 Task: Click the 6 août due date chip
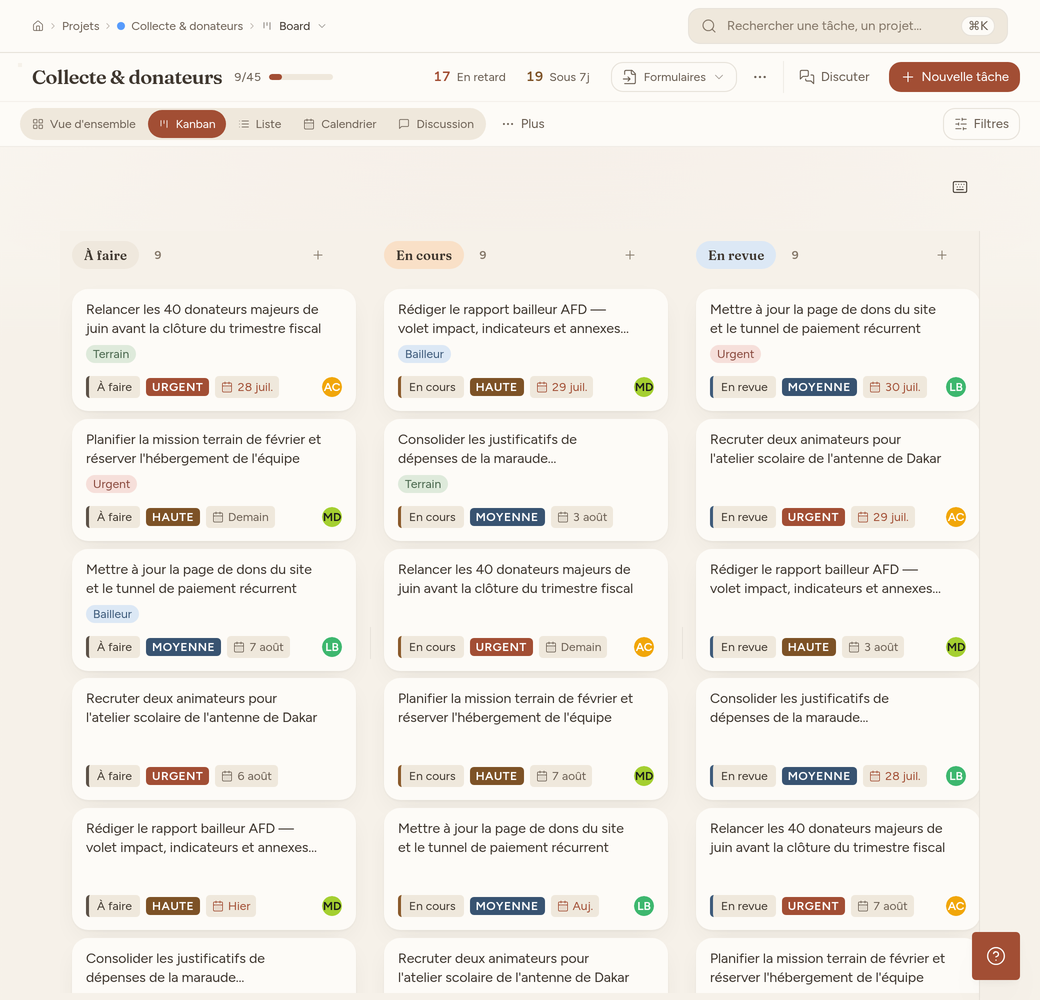tap(246, 776)
